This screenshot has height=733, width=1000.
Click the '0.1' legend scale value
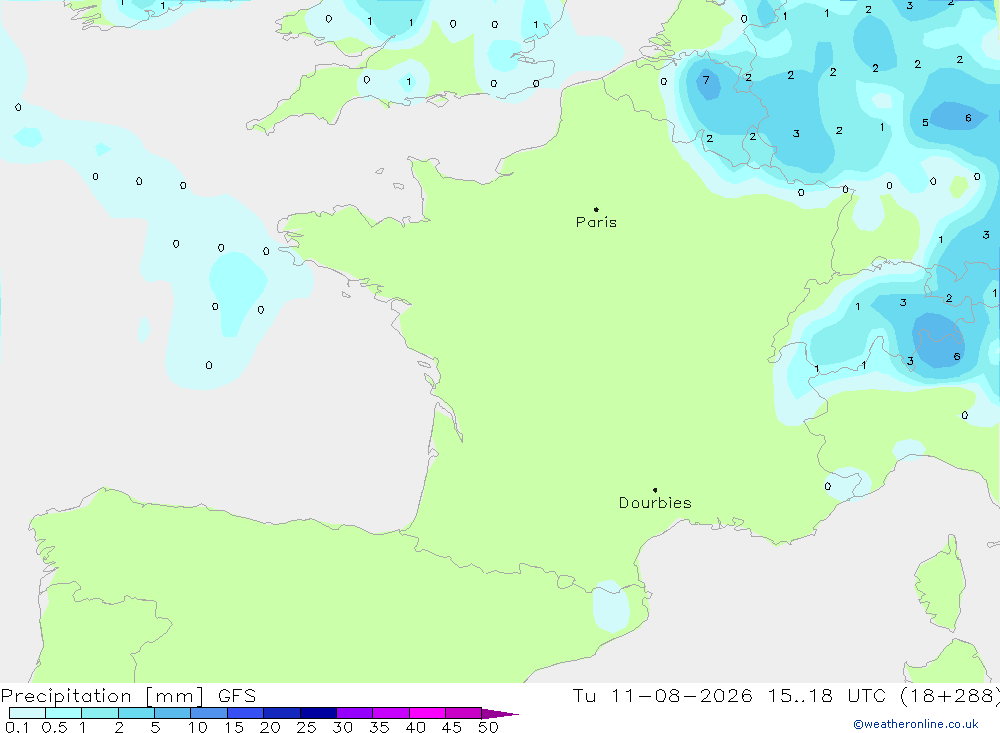coord(17,727)
